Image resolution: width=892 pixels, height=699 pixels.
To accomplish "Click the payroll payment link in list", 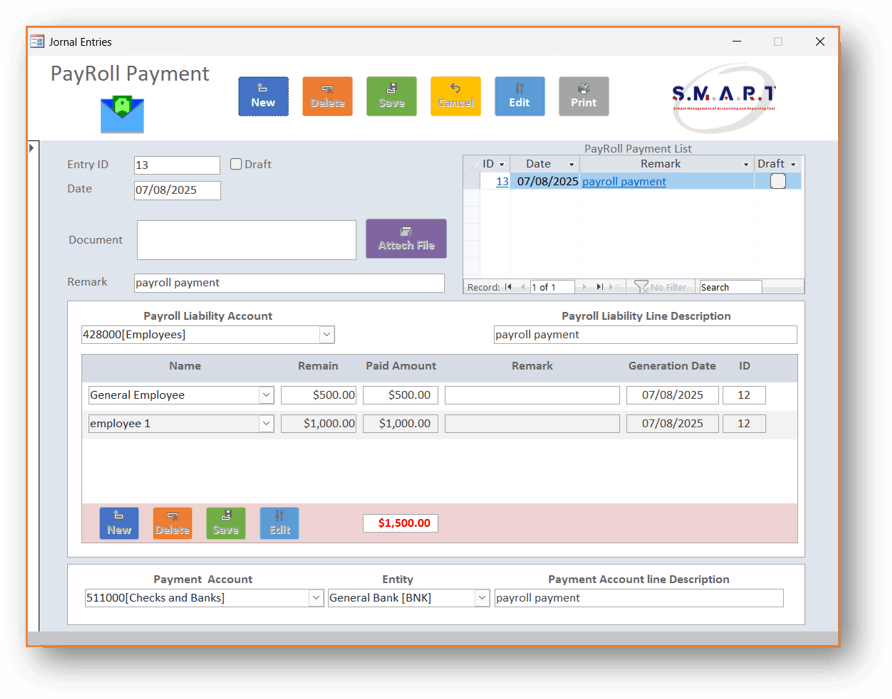I will 624,181.
